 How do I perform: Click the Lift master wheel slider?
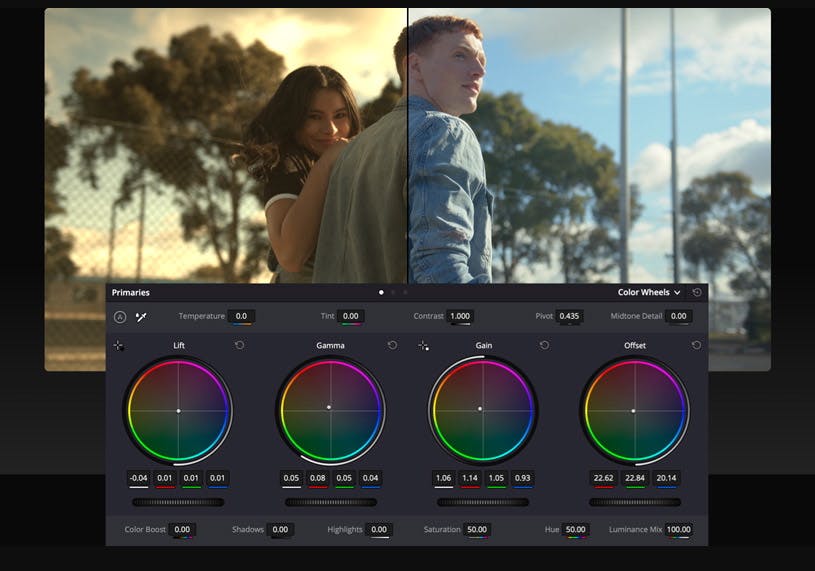coord(178,502)
